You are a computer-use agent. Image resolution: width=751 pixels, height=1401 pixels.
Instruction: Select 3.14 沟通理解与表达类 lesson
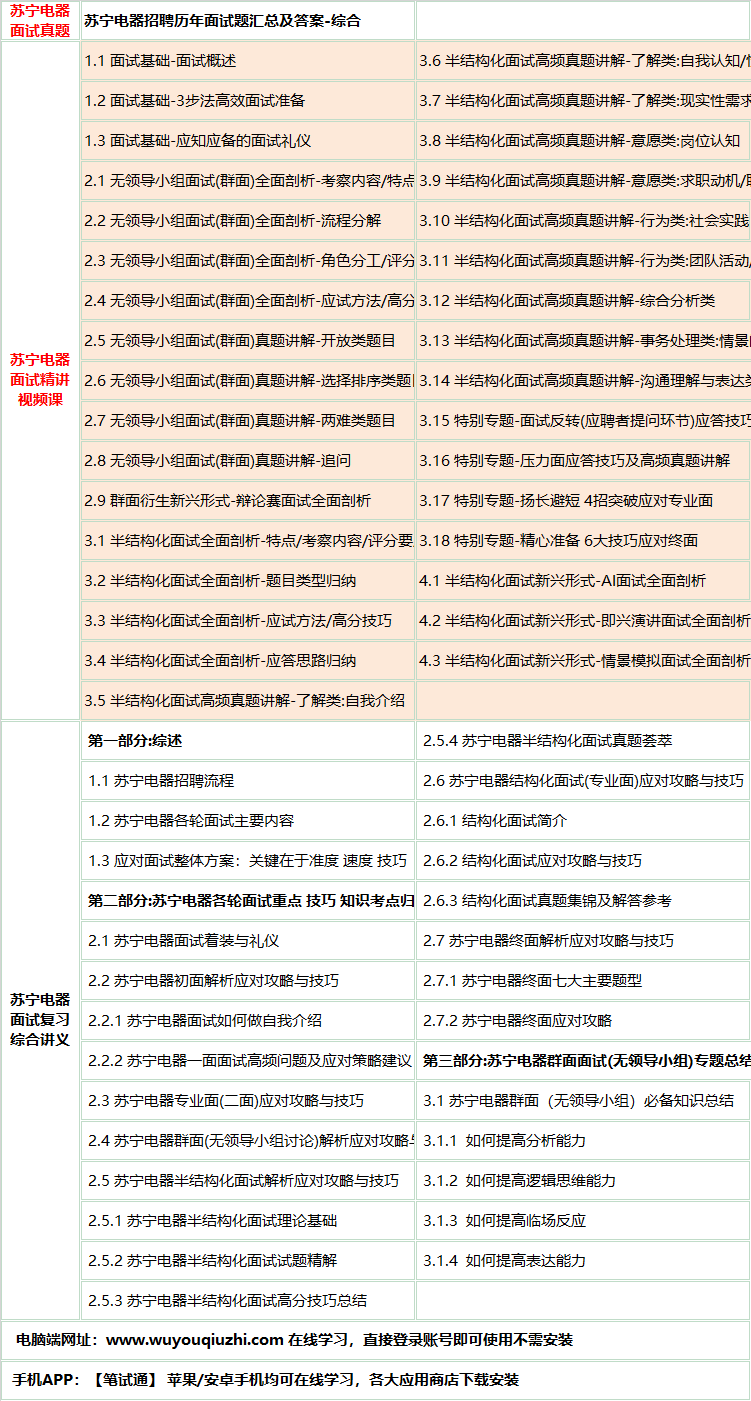point(583,380)
